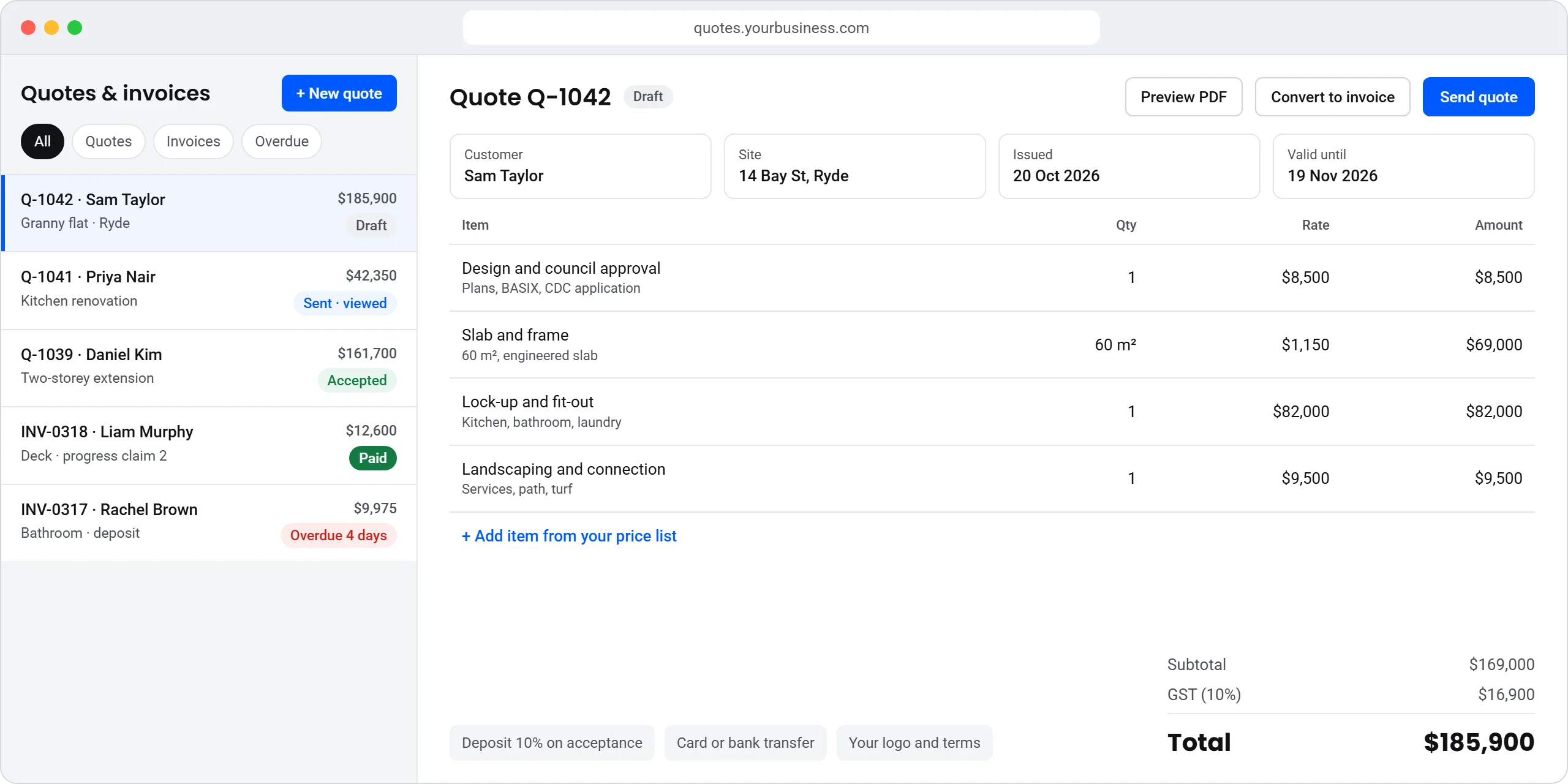This screenshot has height=784, width=1568.
Task: Select Lock-up and fit-out line item
Action: [x=992, y=412]
